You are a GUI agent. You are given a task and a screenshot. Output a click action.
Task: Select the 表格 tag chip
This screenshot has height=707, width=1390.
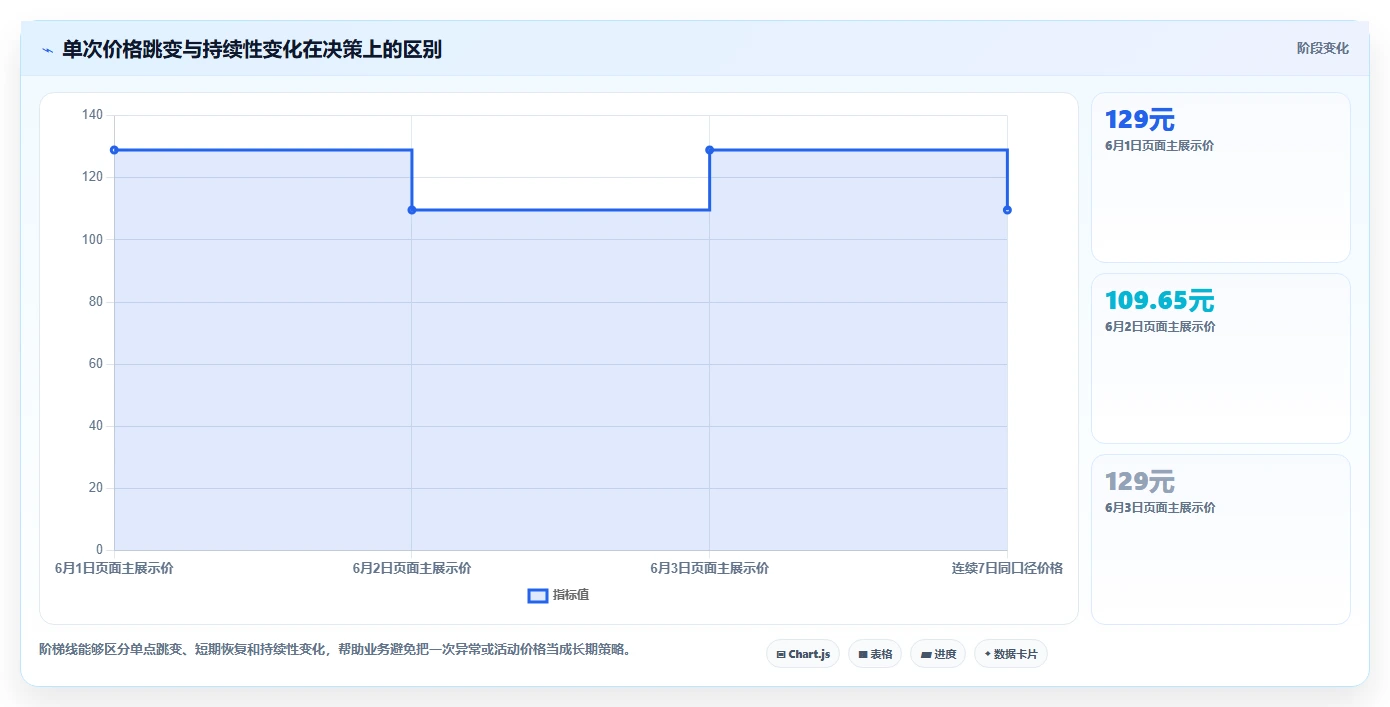point(875,654)
